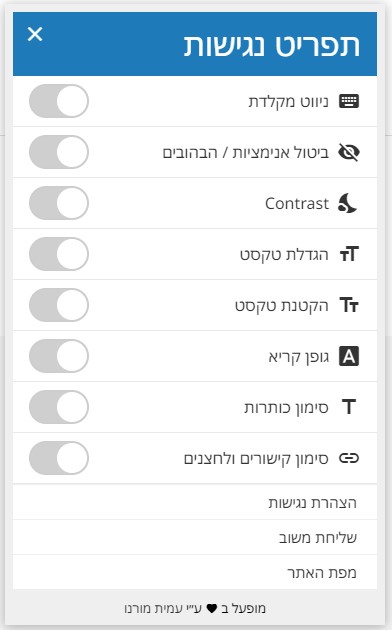This screenshot has width=392, height=630.
Task: Switch on the הגדלת טקסט toggle
Action: click(x=59, y=254)
